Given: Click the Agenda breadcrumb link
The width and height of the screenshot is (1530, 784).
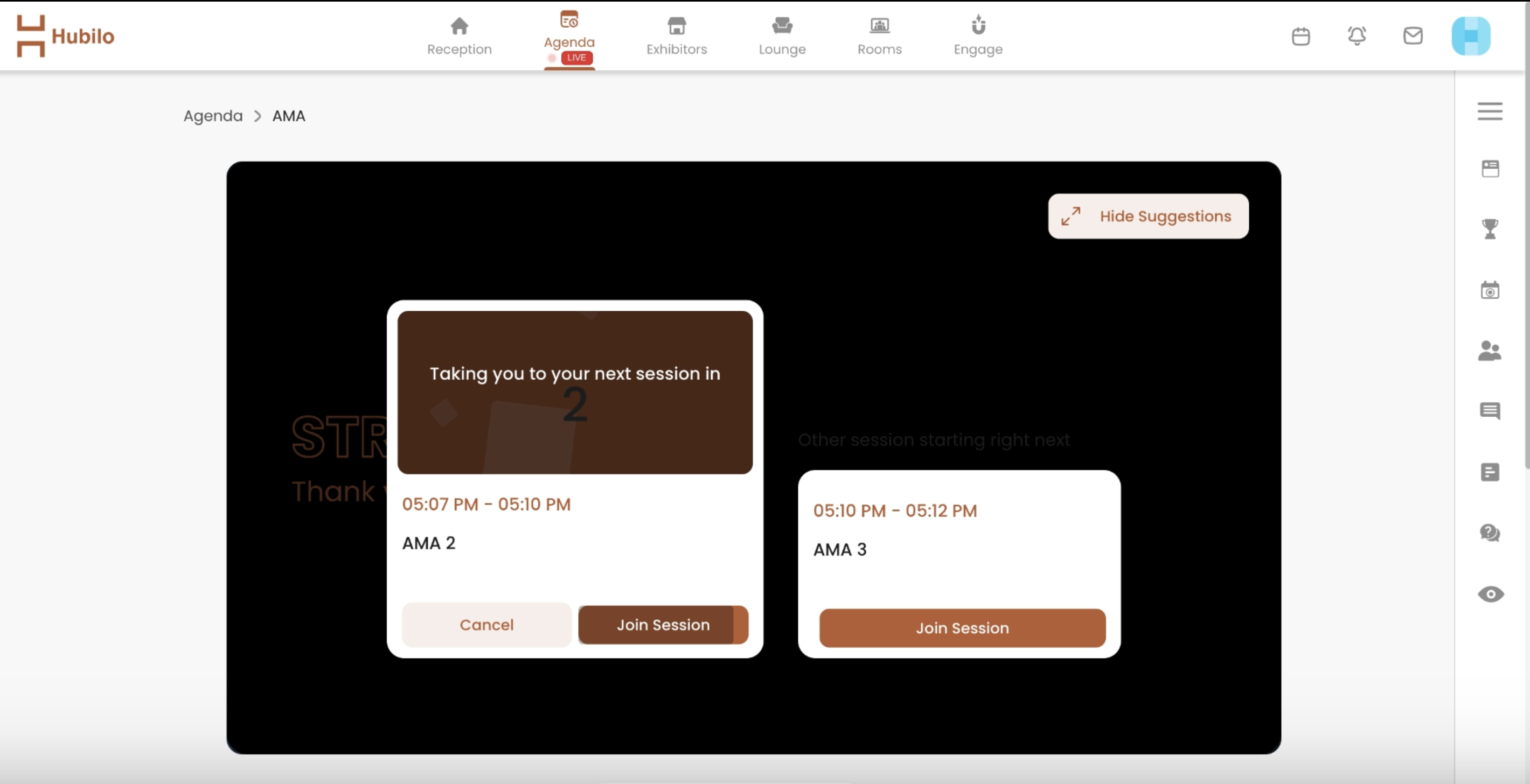Looking at the screenshot, I should [213, 116].
